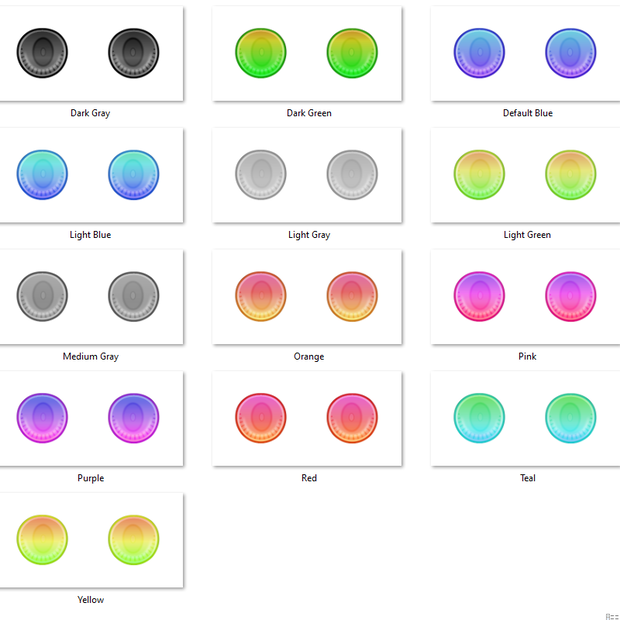
Task: Click the Default Blue icon preview
Action: coord(525,53)
